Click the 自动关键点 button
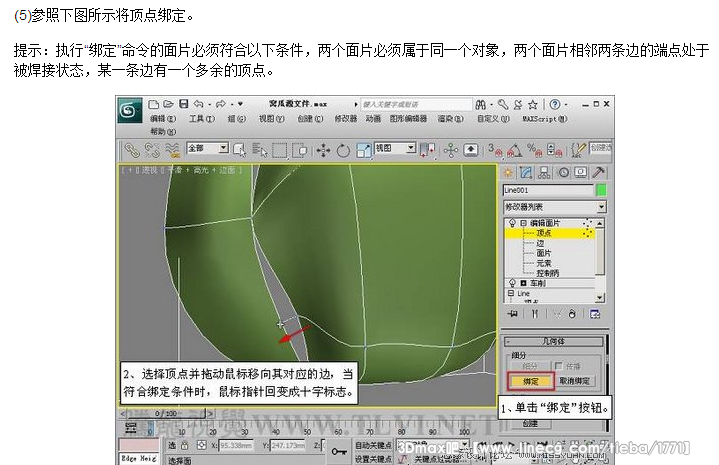 click(x=373, y=445)
